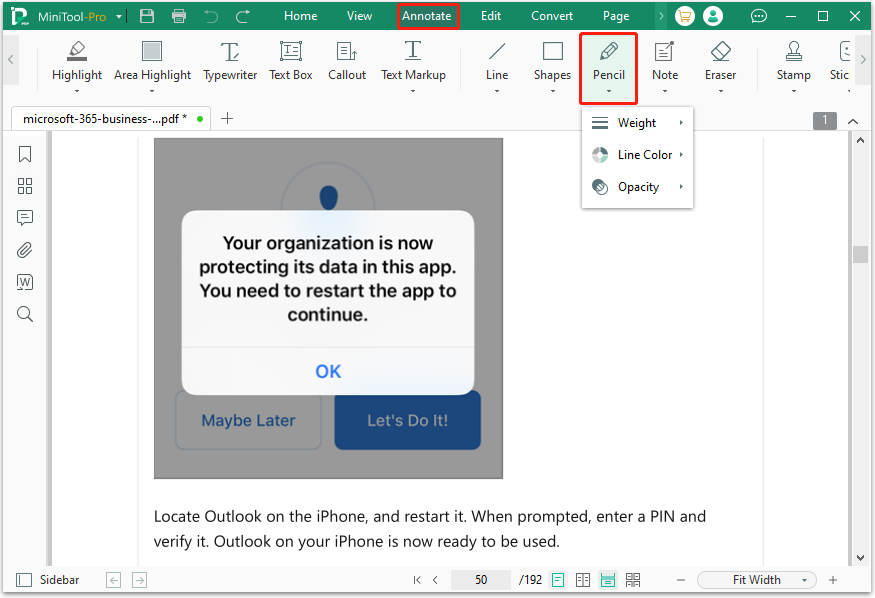
Task: Zoom out with the minus button
Action: pos(681,580)
